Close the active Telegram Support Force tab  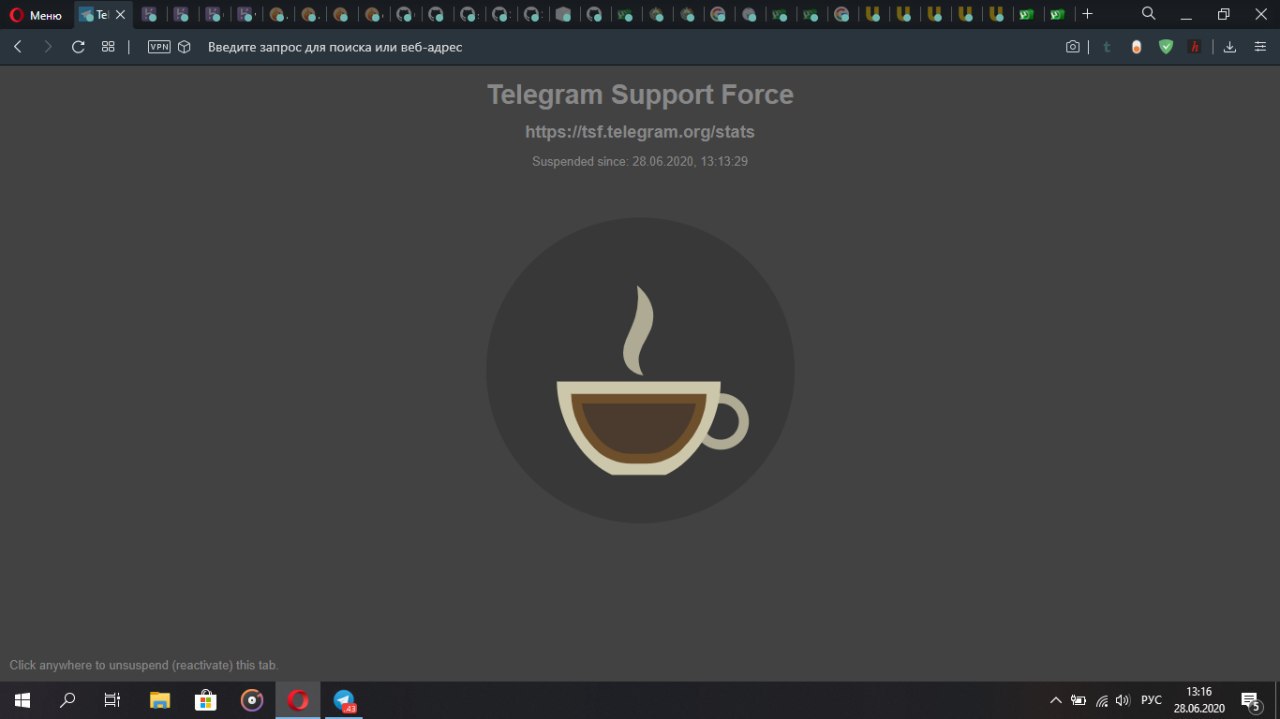pyautogui.click(x=120, y=15)
